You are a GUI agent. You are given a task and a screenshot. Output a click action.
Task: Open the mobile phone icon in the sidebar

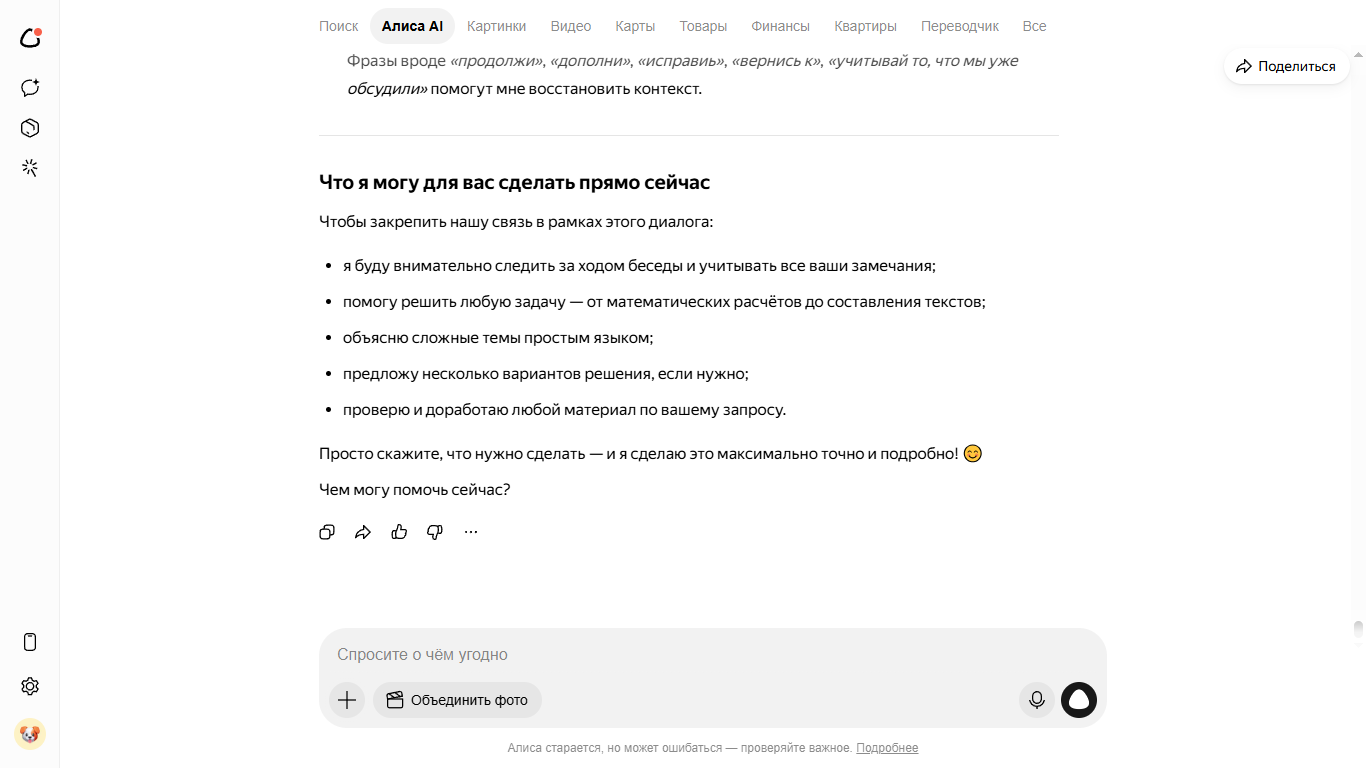pos(30,642)
